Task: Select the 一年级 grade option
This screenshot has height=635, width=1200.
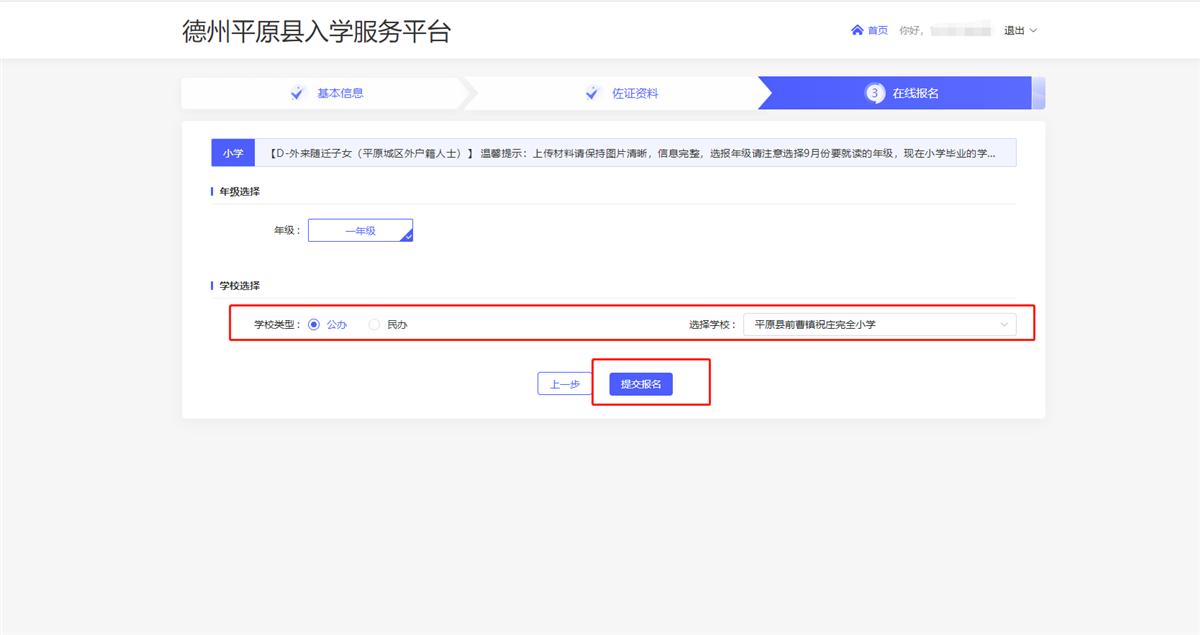Action: [360, 230]
